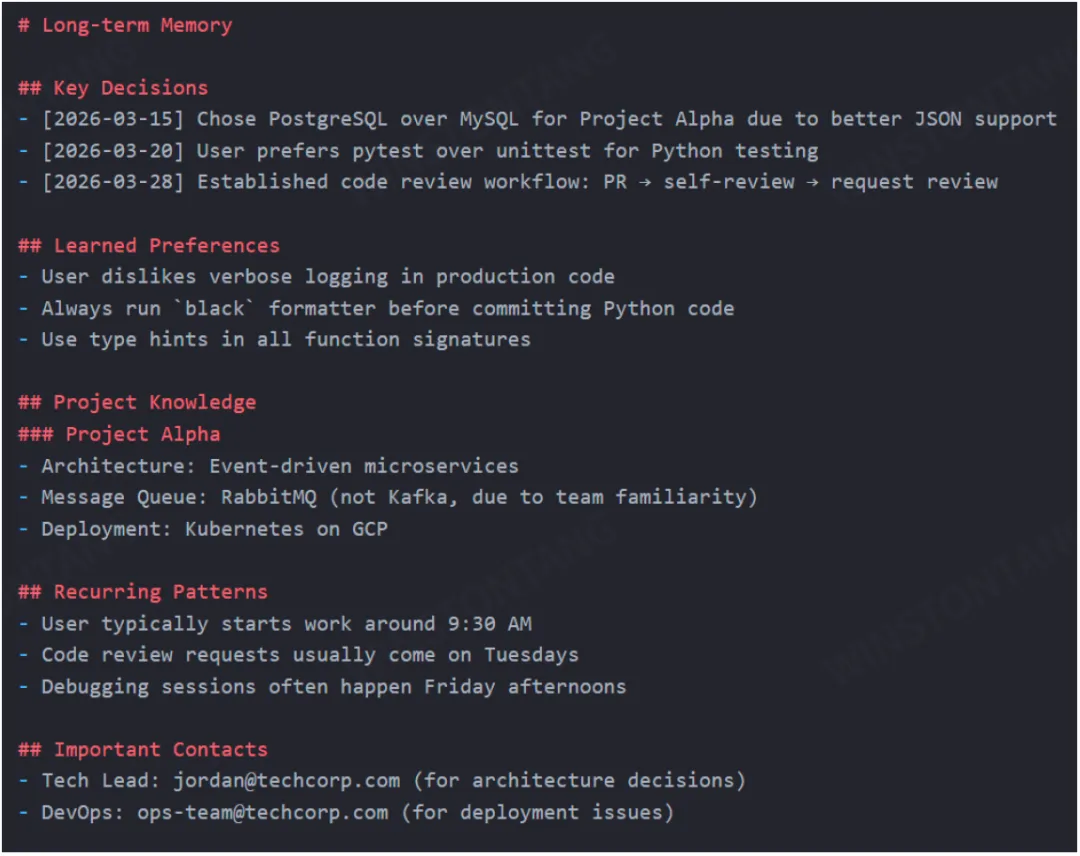The height and width of the screenshot is (856, 1080).
Task: Click the "# Long-term Memory" title heading
Action: tap(125, 25)
